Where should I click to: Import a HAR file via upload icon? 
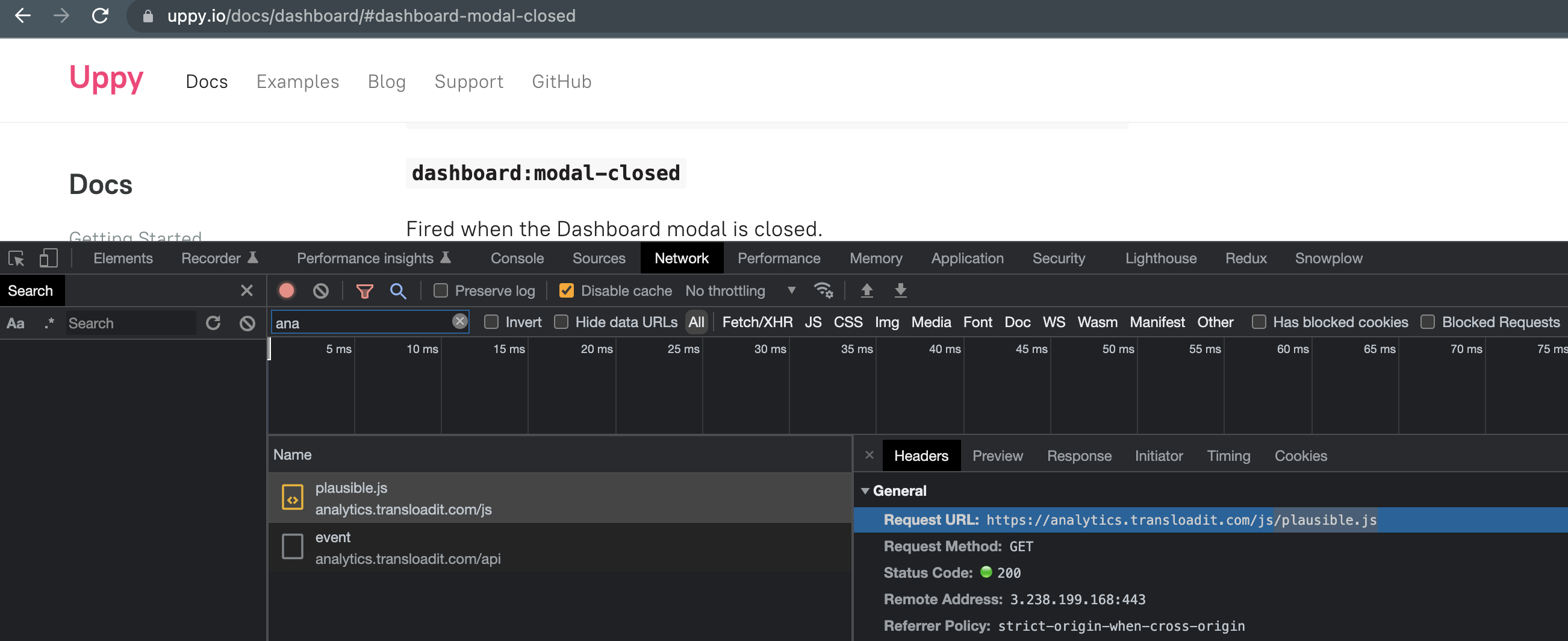[866, 290]
